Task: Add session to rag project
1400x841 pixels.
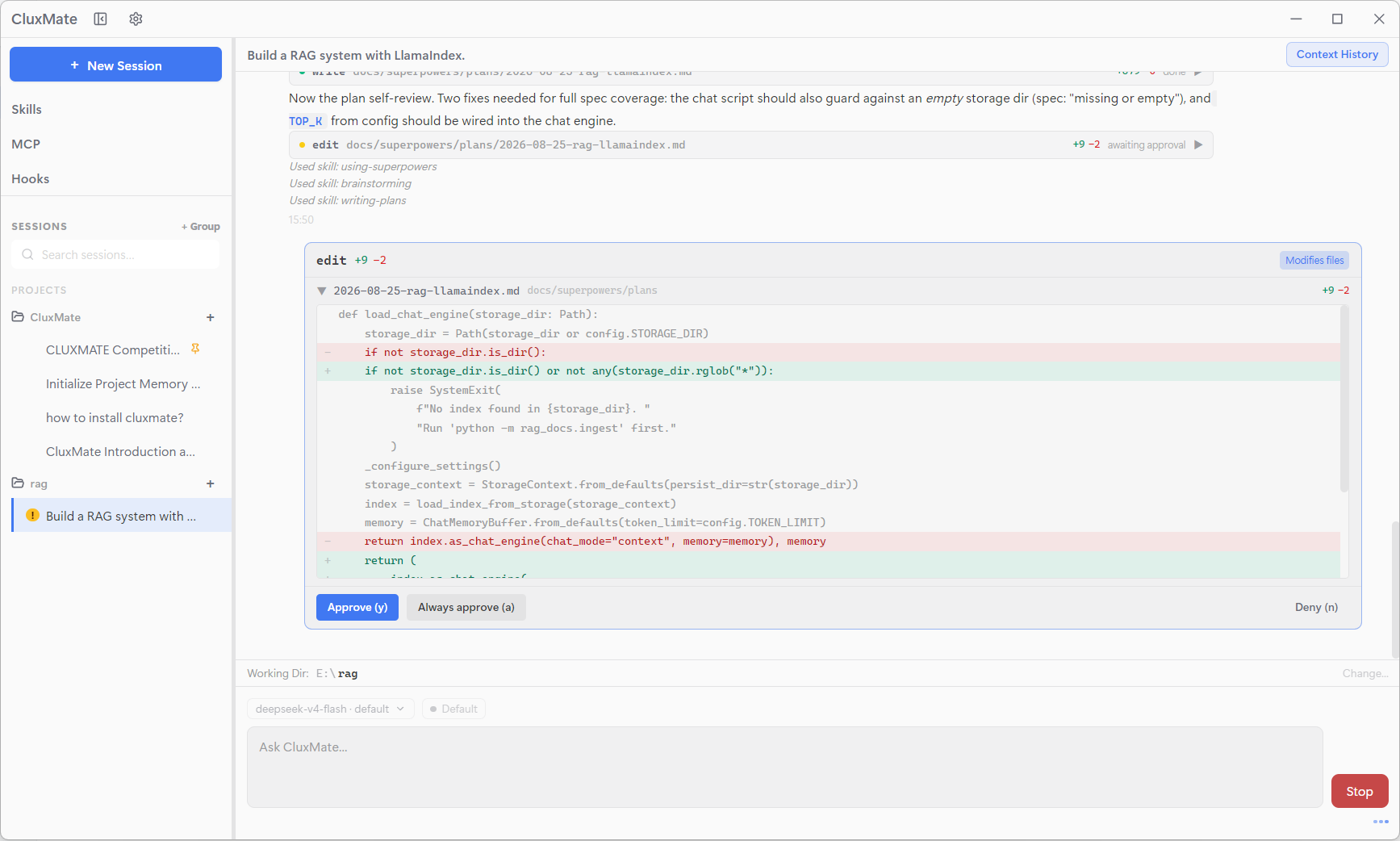Action: point(211,483)
